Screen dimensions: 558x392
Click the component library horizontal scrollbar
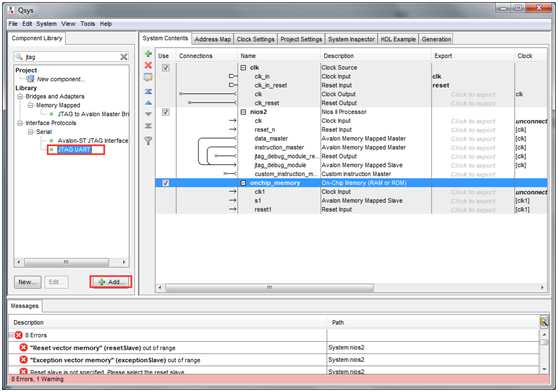pos(66,262)
